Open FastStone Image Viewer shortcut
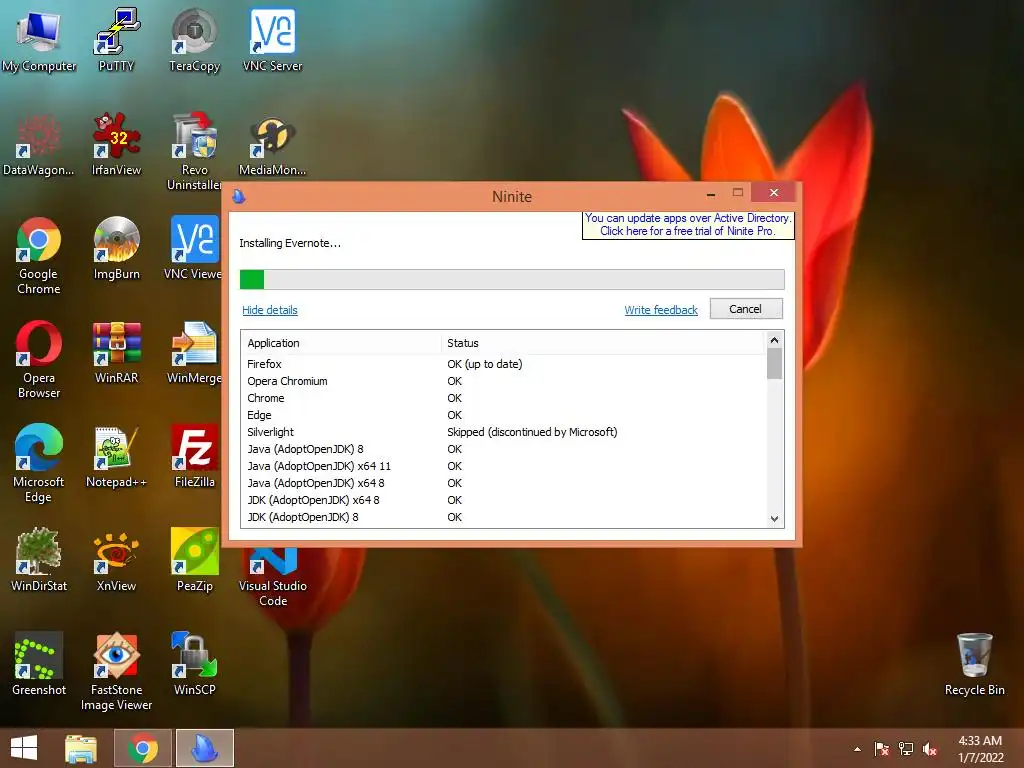Screen dimensions: 1024x768 point(116,671)
